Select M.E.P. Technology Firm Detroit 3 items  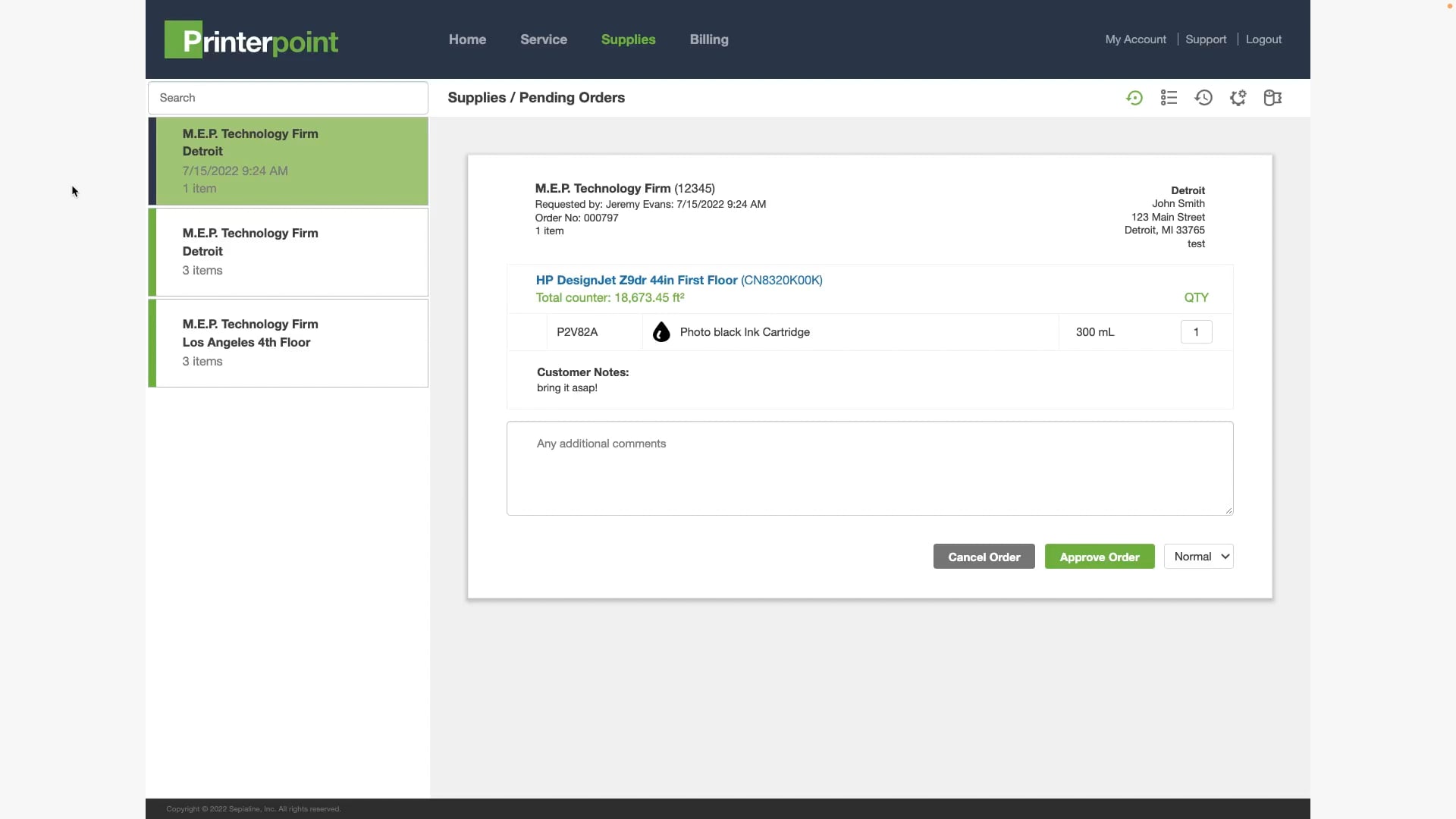pyautogui.click(x=289, y=251)
